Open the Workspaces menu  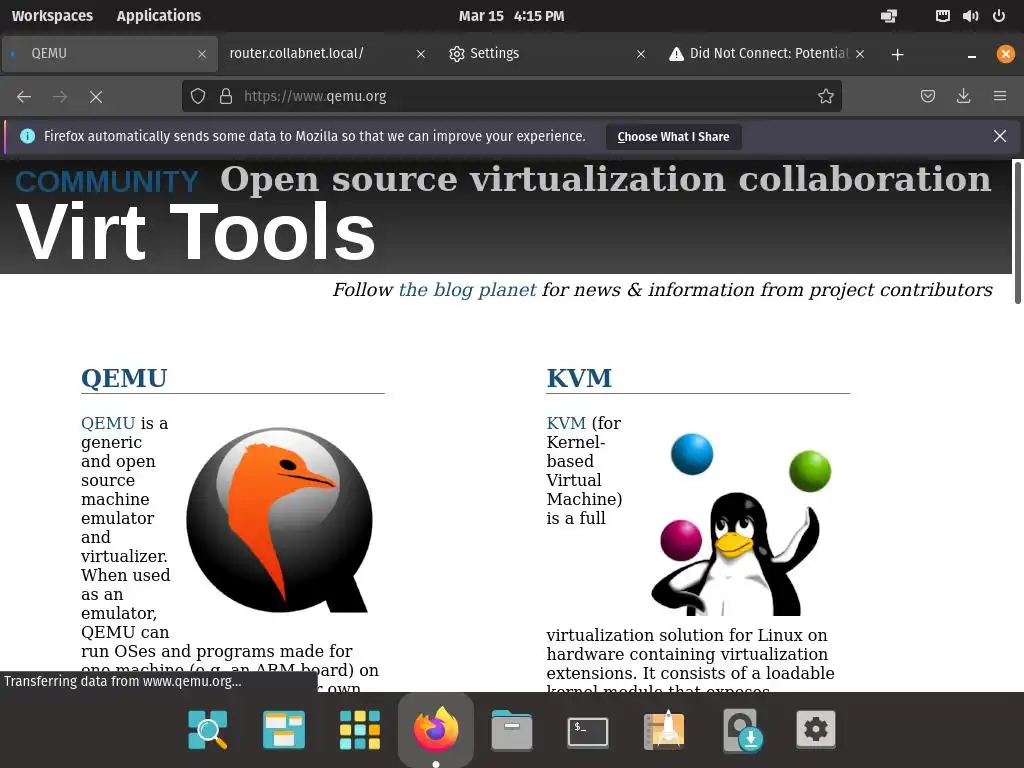point(52,16)
